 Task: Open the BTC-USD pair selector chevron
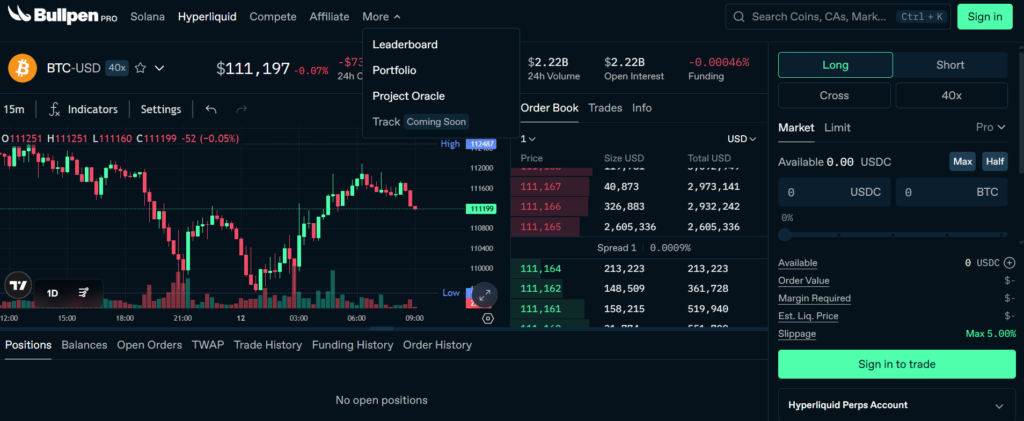[160, 69]
